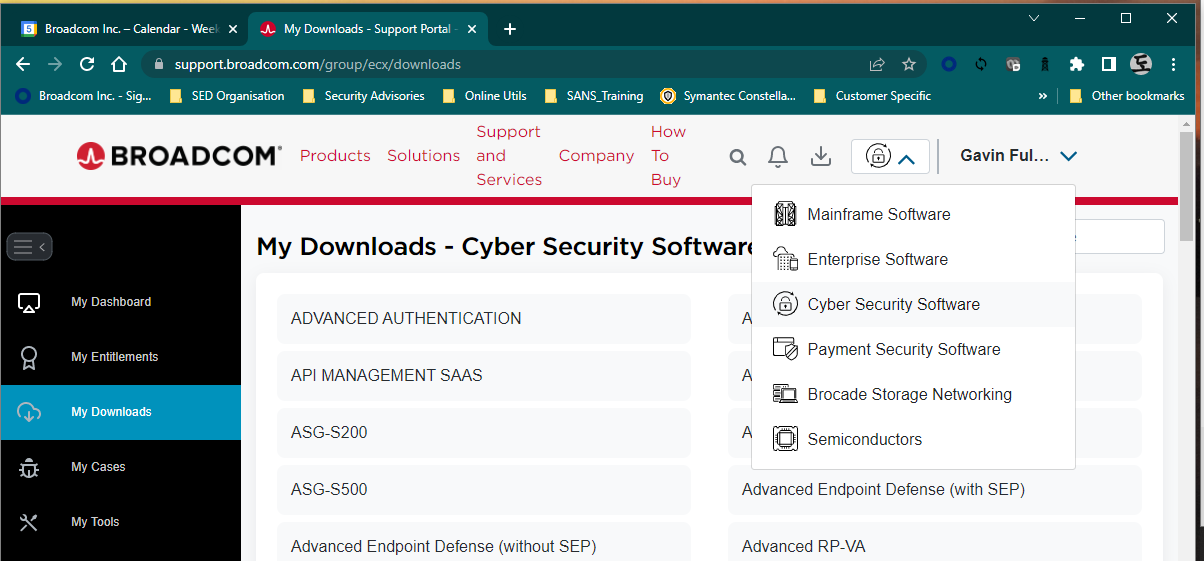Click the Brocade Storage laptop icon
Image resolution: width=1204 pixels, height=561 pixels.
(x=785, y=394)
